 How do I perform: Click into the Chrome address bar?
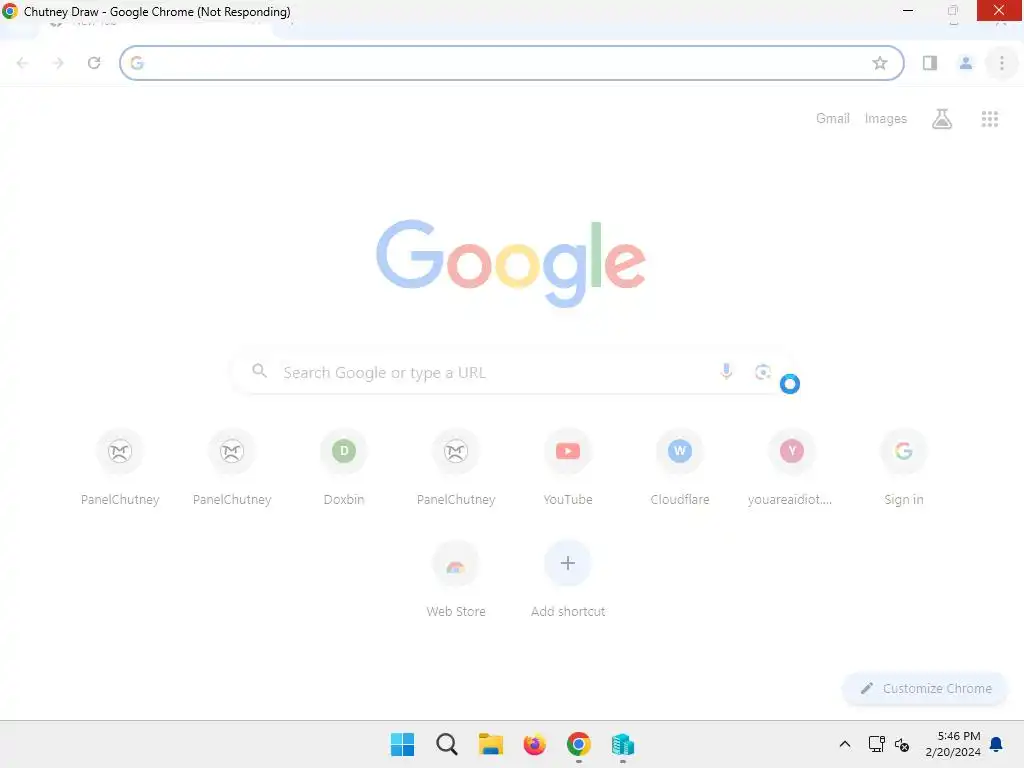click(511, 63)
